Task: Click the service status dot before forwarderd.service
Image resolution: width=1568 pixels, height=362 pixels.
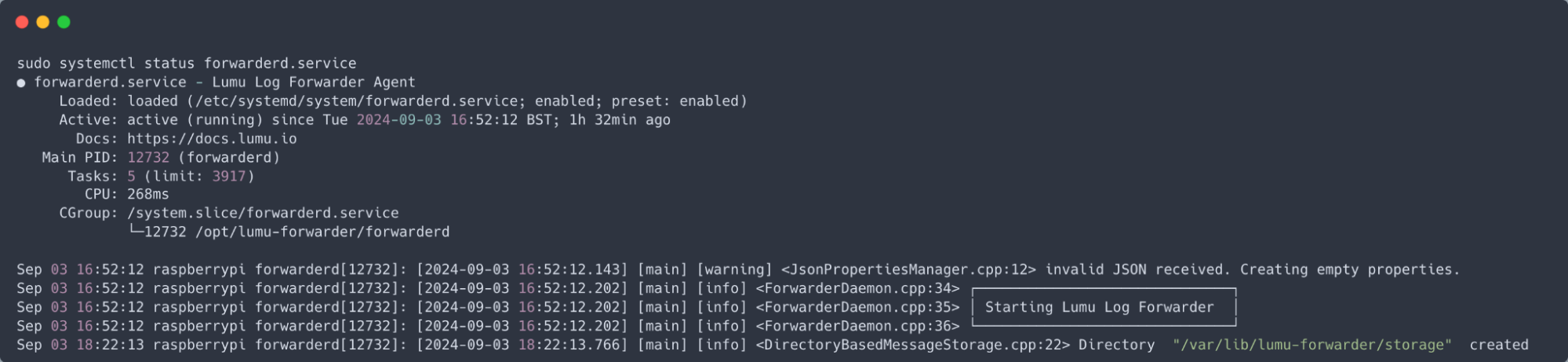Action: 21,83
